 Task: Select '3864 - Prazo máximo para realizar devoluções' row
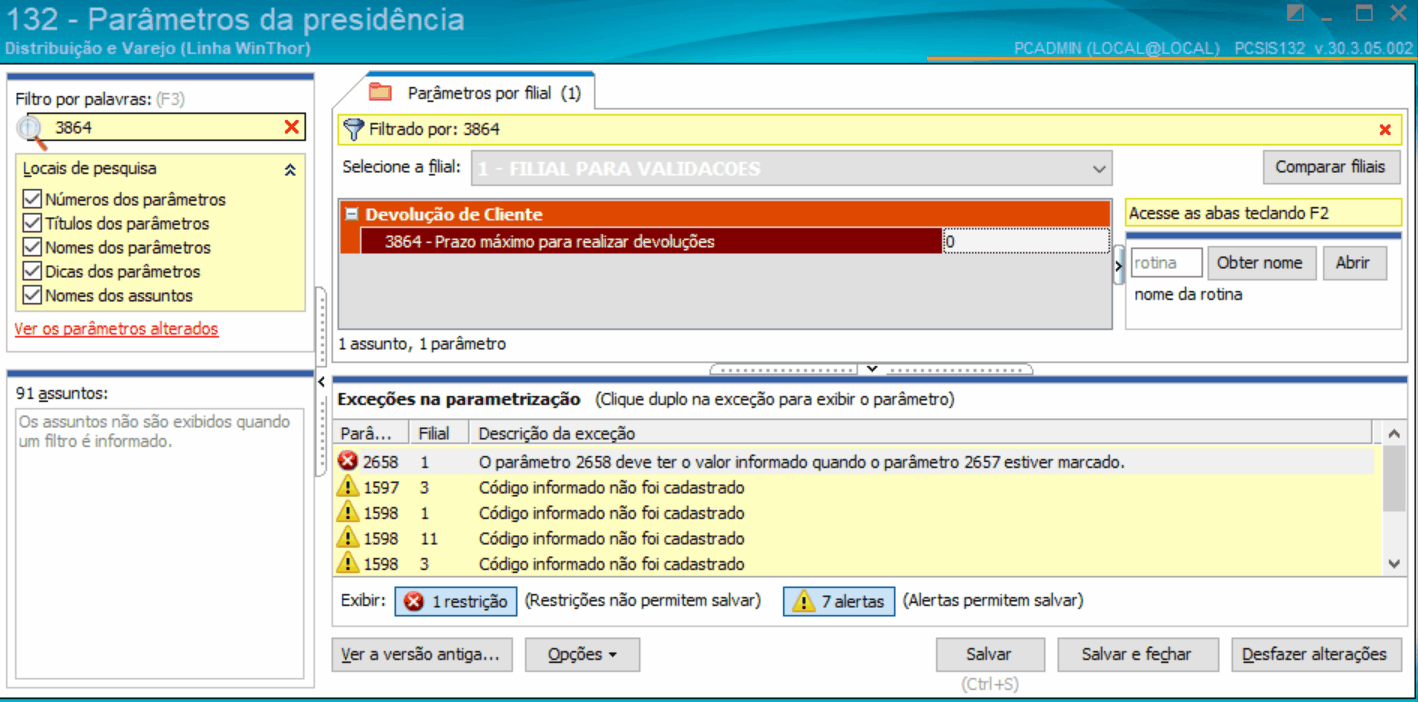(651, 241)
